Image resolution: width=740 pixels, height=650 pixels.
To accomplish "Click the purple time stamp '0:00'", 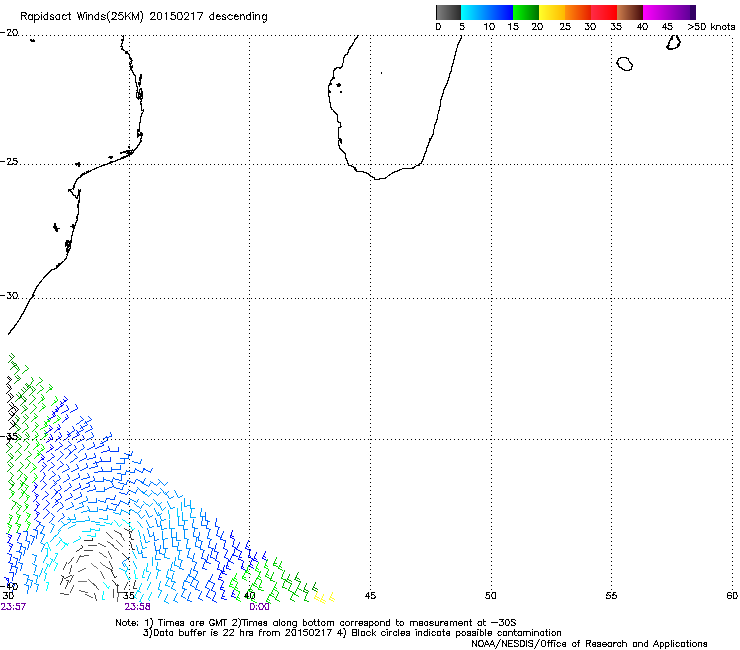I will [259, 607].
